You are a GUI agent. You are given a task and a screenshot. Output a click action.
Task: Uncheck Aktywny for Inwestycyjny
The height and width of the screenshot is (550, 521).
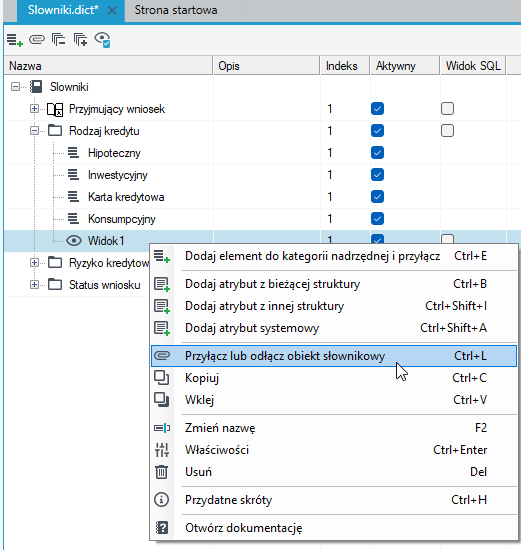pyautogui.click(x=377, y=175)
